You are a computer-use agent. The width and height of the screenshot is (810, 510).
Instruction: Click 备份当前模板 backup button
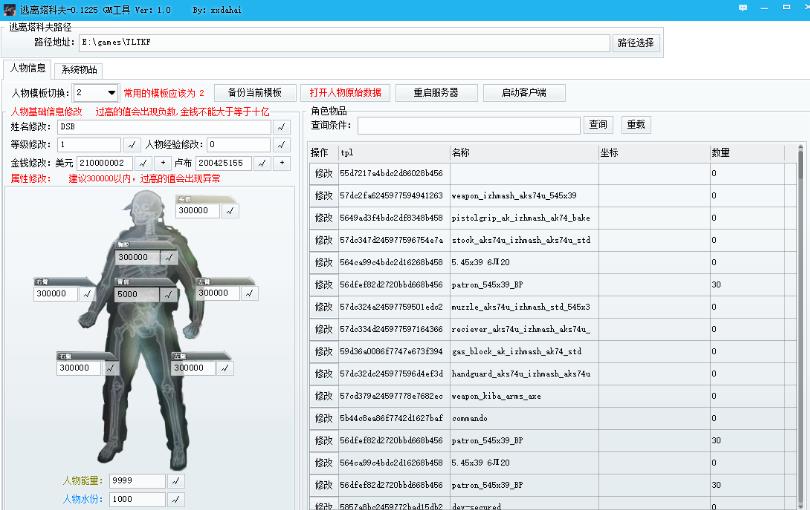[x=255, y=93]
